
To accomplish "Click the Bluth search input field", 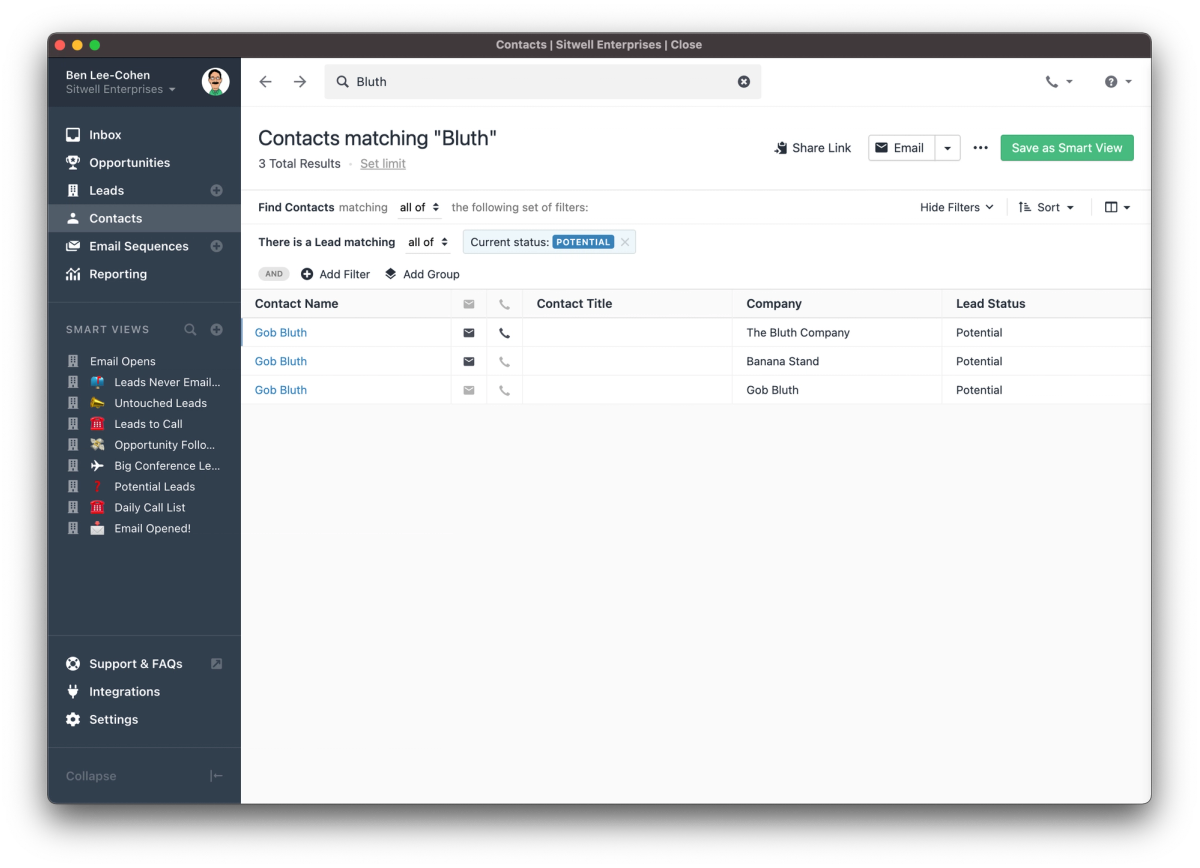I will pyautogui.click(x=543, y=82).
